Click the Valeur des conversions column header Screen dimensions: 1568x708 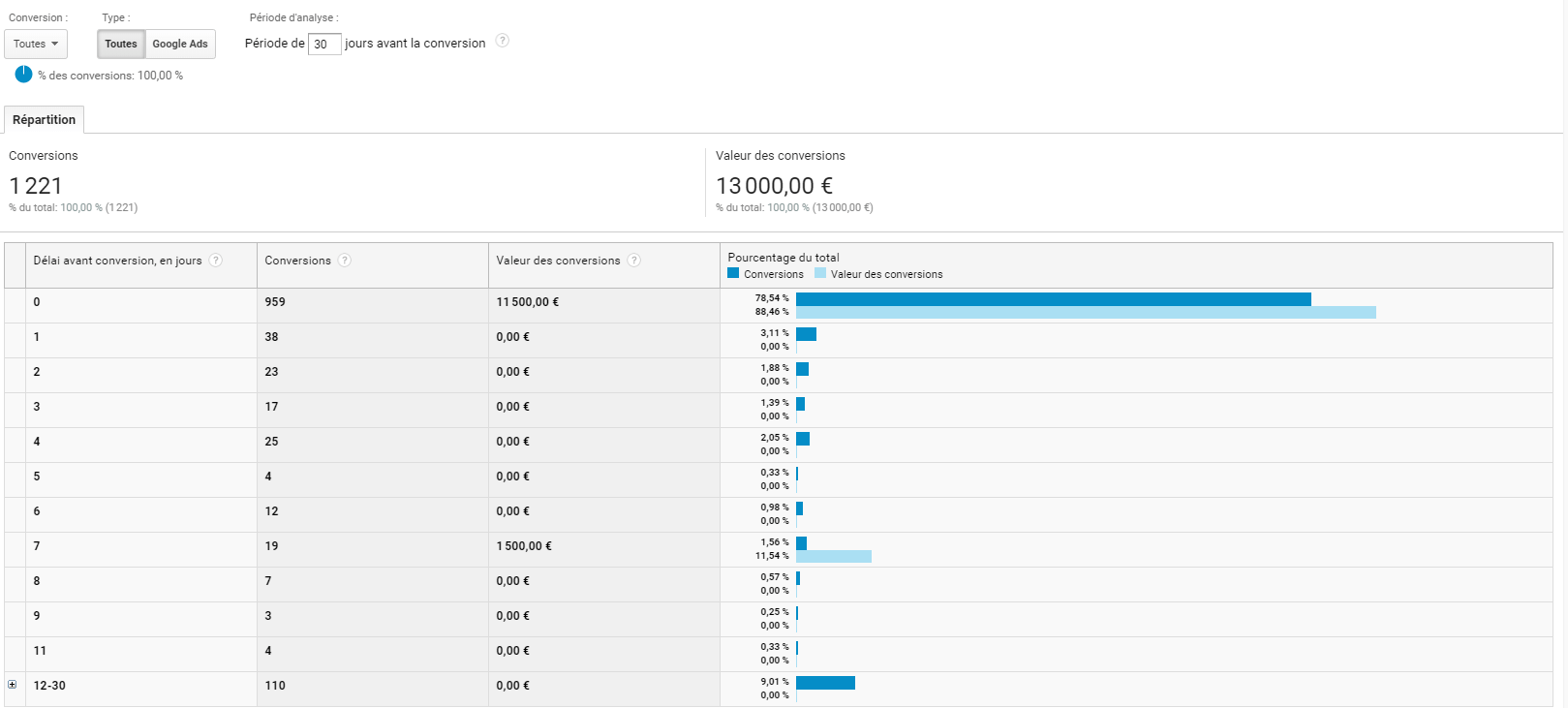(x=558, y=261)
